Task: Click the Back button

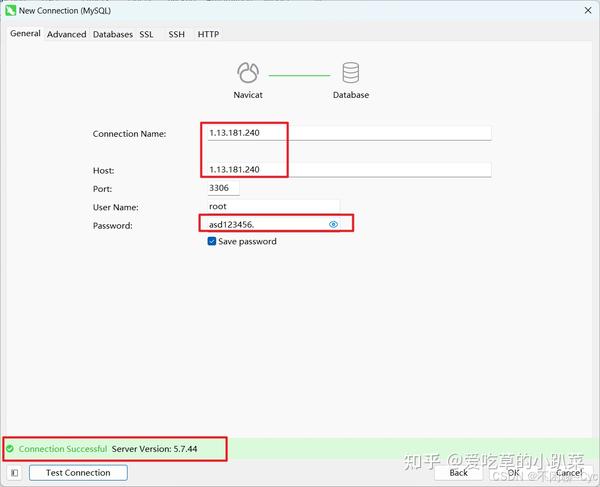Action: point(458,473)
